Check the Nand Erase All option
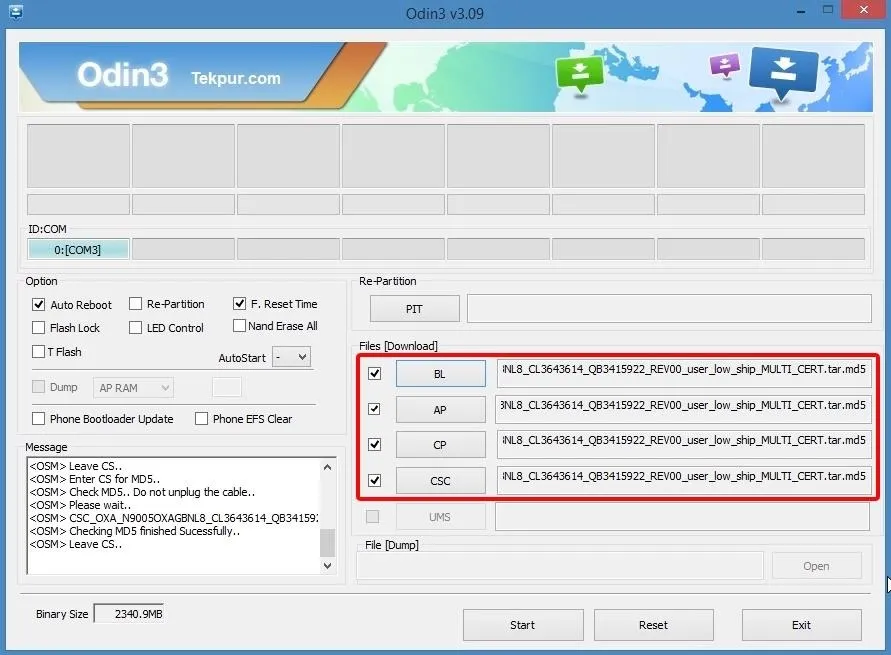Viewport: 891px width, 655px height. coord(239,326)
